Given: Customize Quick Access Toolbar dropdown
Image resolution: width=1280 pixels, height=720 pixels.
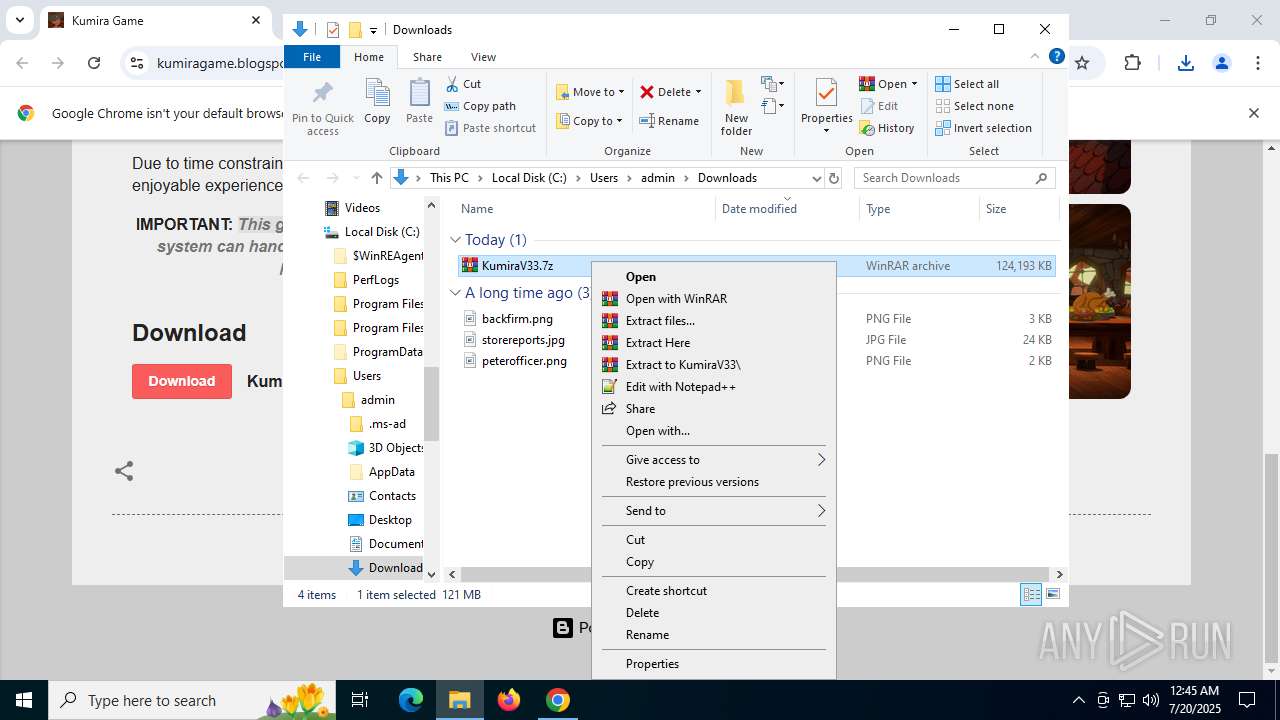Looking at the screenshot, I should click(x=373, y=30).
